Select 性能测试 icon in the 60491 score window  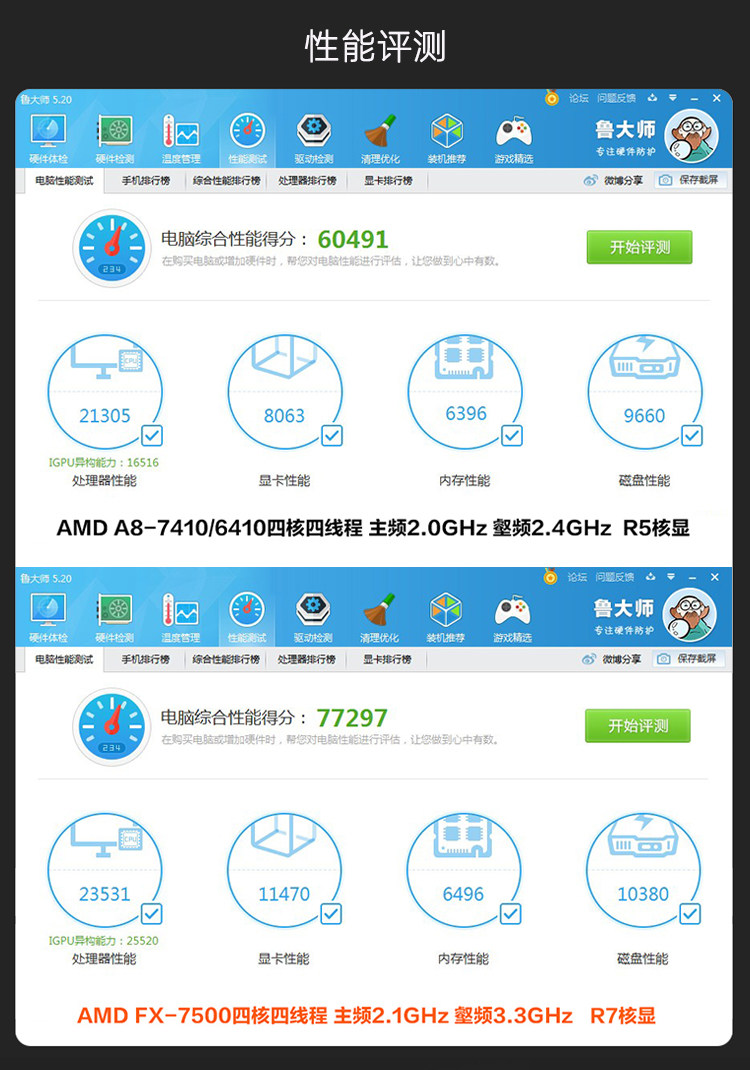click(x=247, y=139)
